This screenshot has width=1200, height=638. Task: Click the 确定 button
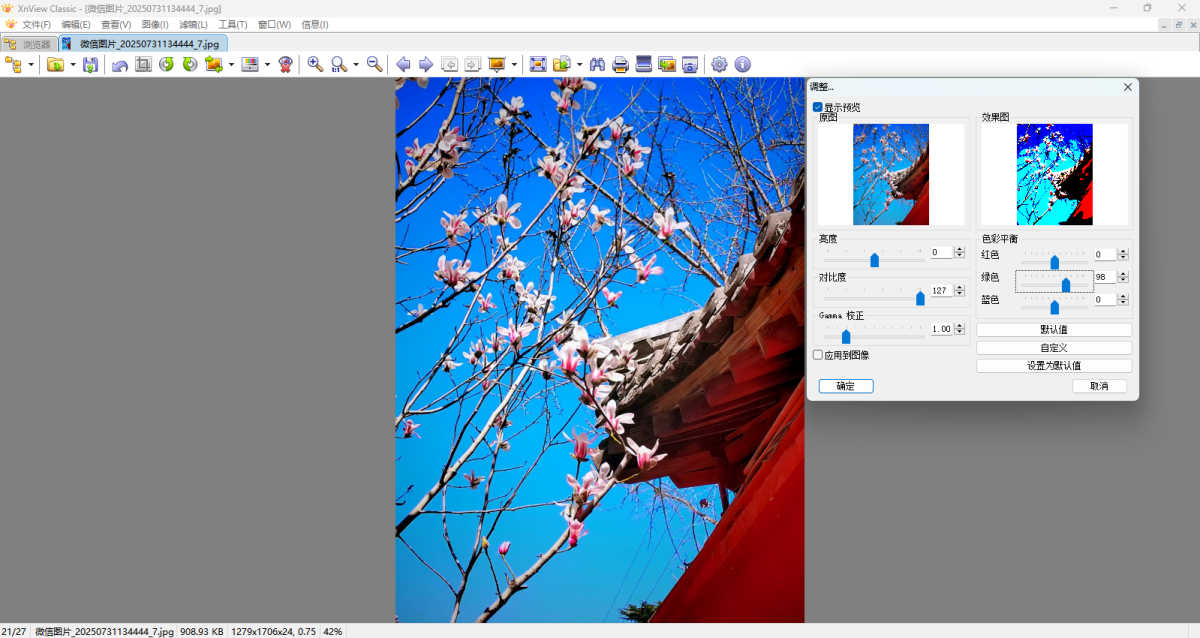845,386
